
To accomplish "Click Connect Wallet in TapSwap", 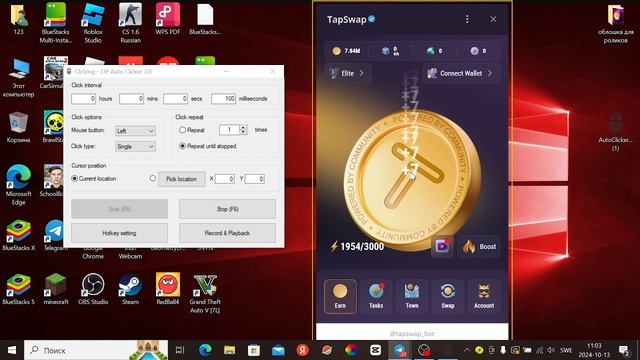I will coord(461,73).
